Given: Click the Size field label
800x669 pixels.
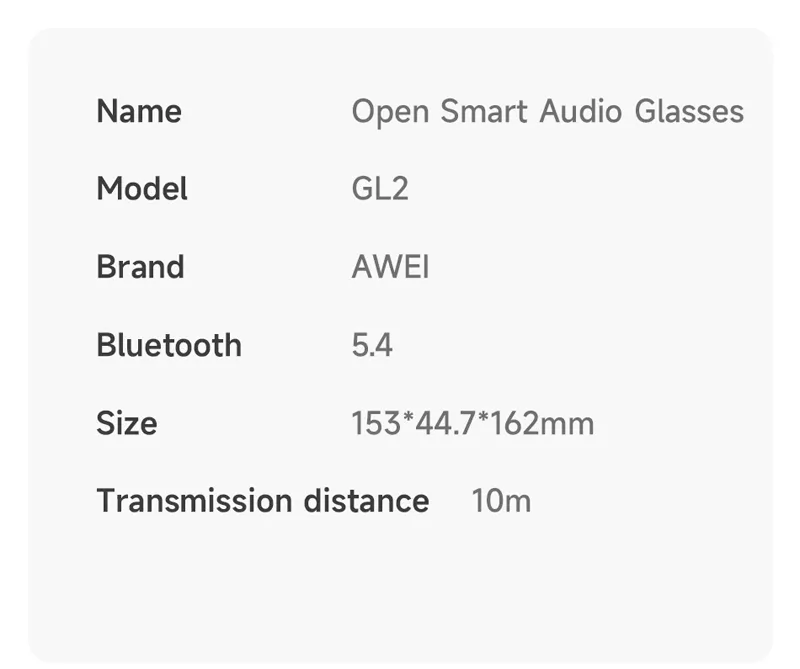Looking at the screenshot, I should [127, 423].
